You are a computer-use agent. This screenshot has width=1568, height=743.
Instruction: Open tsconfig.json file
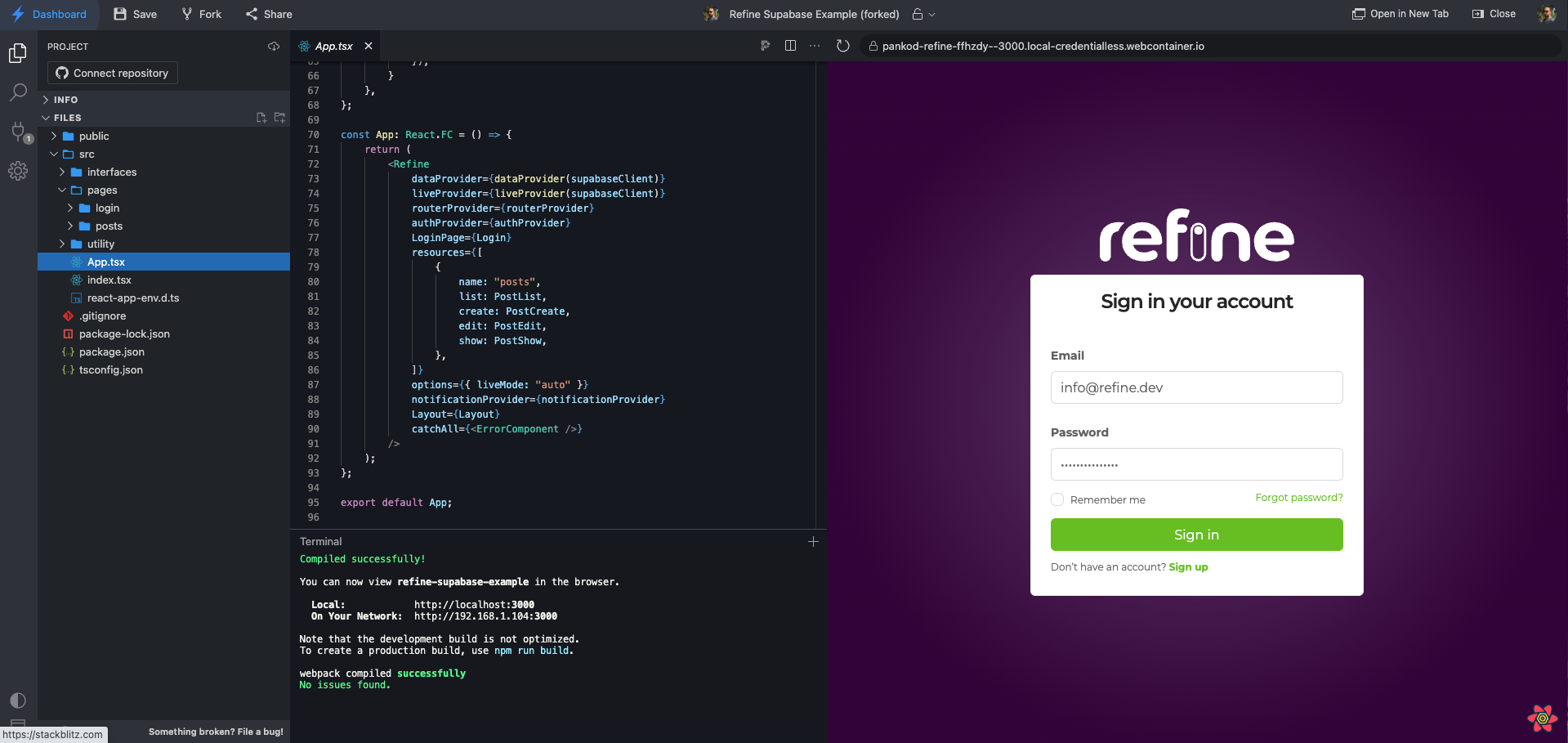pyautogui.click(x=163, y=370)
